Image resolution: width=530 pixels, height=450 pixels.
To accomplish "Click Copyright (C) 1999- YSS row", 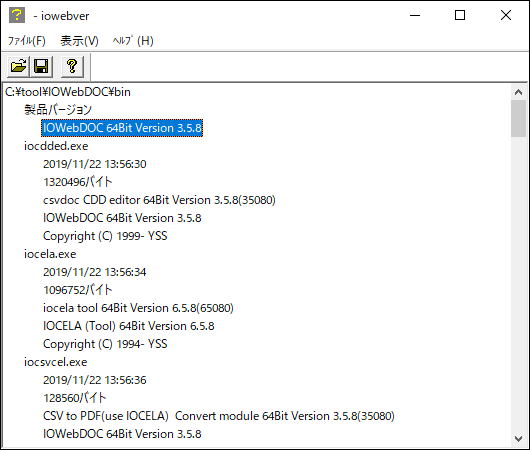I will click(x=105, y=236).
